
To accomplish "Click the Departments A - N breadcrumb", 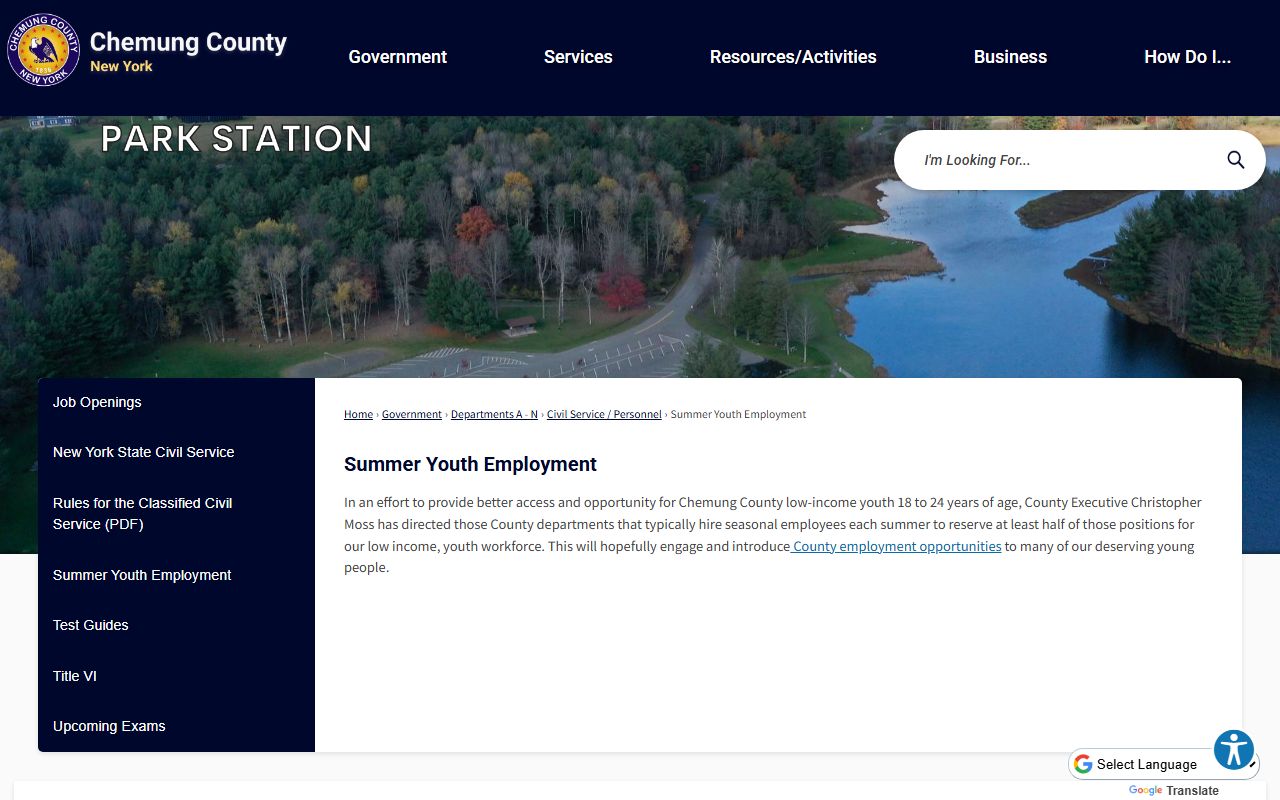I will click(x=494, y=414).
